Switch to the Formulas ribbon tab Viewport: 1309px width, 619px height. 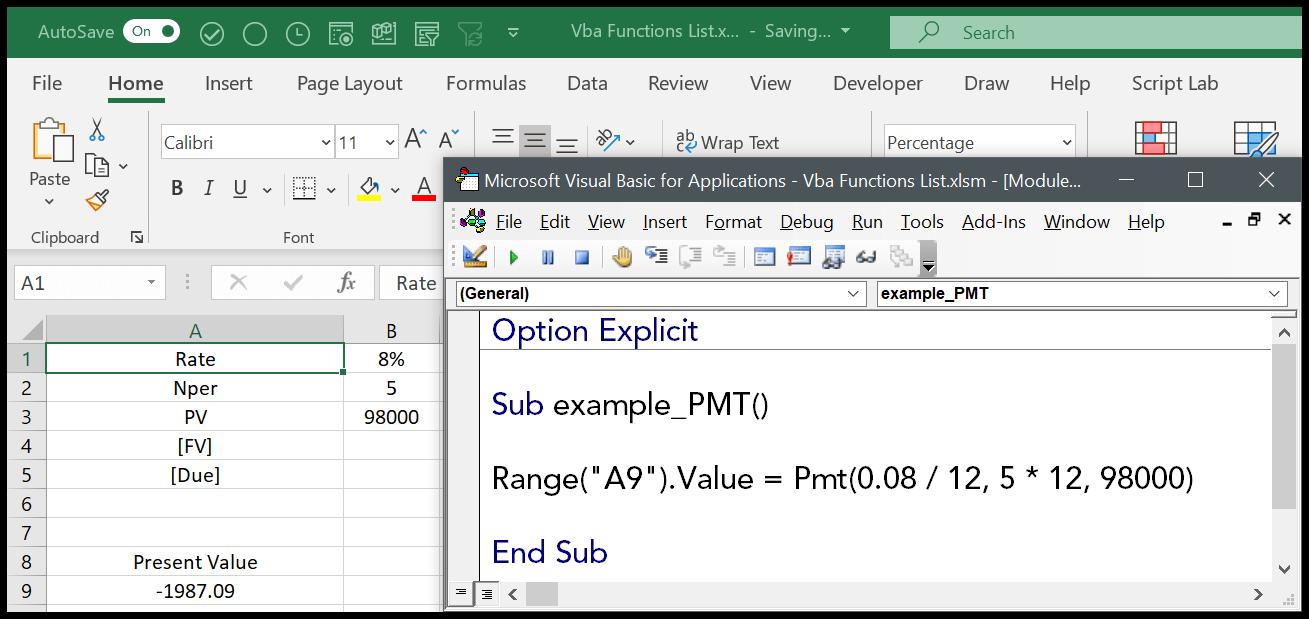485,84
